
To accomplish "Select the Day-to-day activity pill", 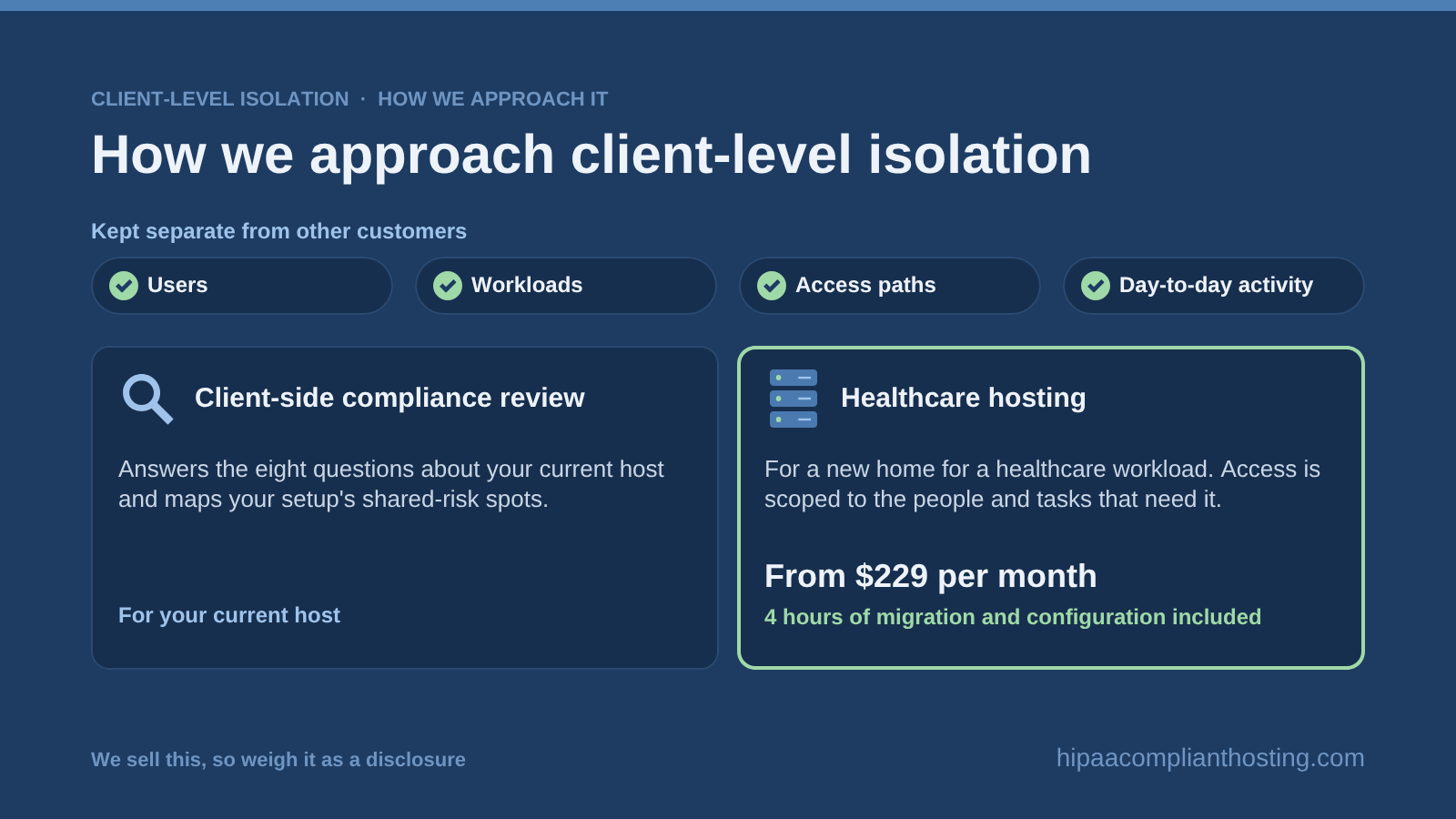I will click(x=1214, y=286).
